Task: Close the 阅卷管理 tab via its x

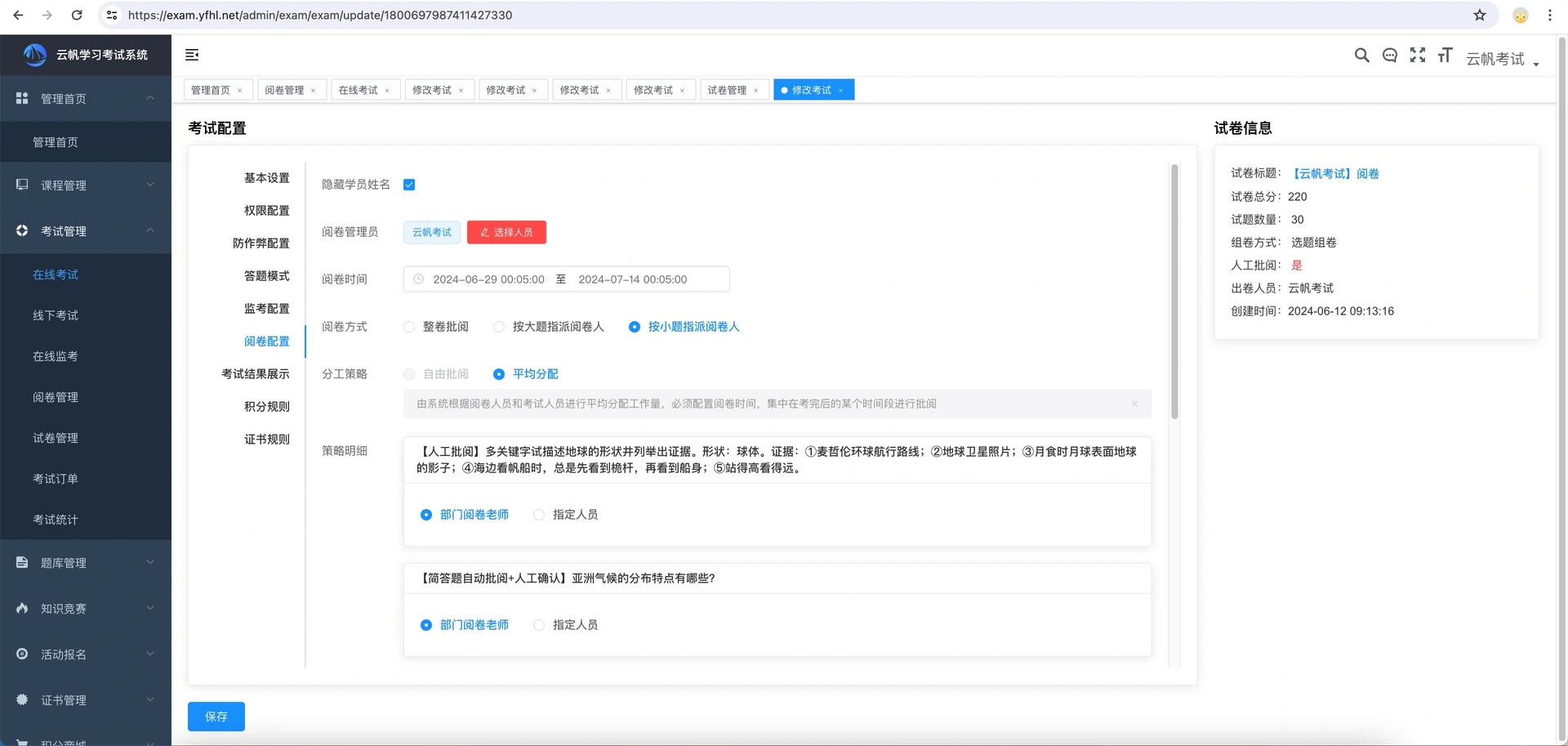Action: tap(314, 91)
